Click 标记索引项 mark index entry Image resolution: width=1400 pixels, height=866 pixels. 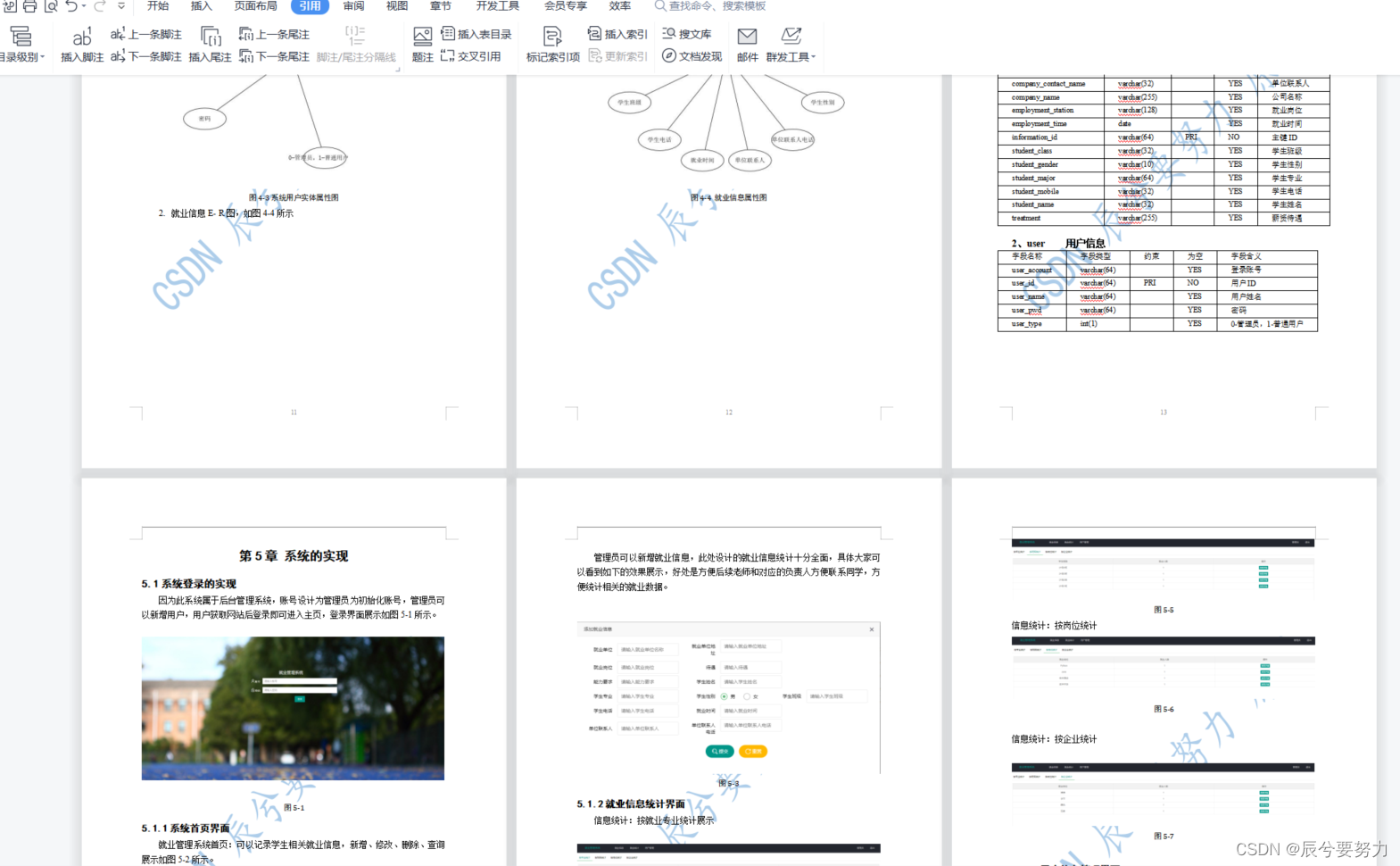click(552, 44)
